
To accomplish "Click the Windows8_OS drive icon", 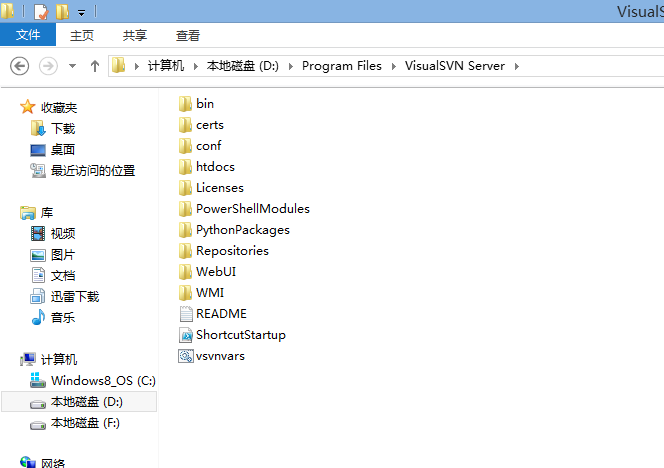I will [x=38, y=380].
